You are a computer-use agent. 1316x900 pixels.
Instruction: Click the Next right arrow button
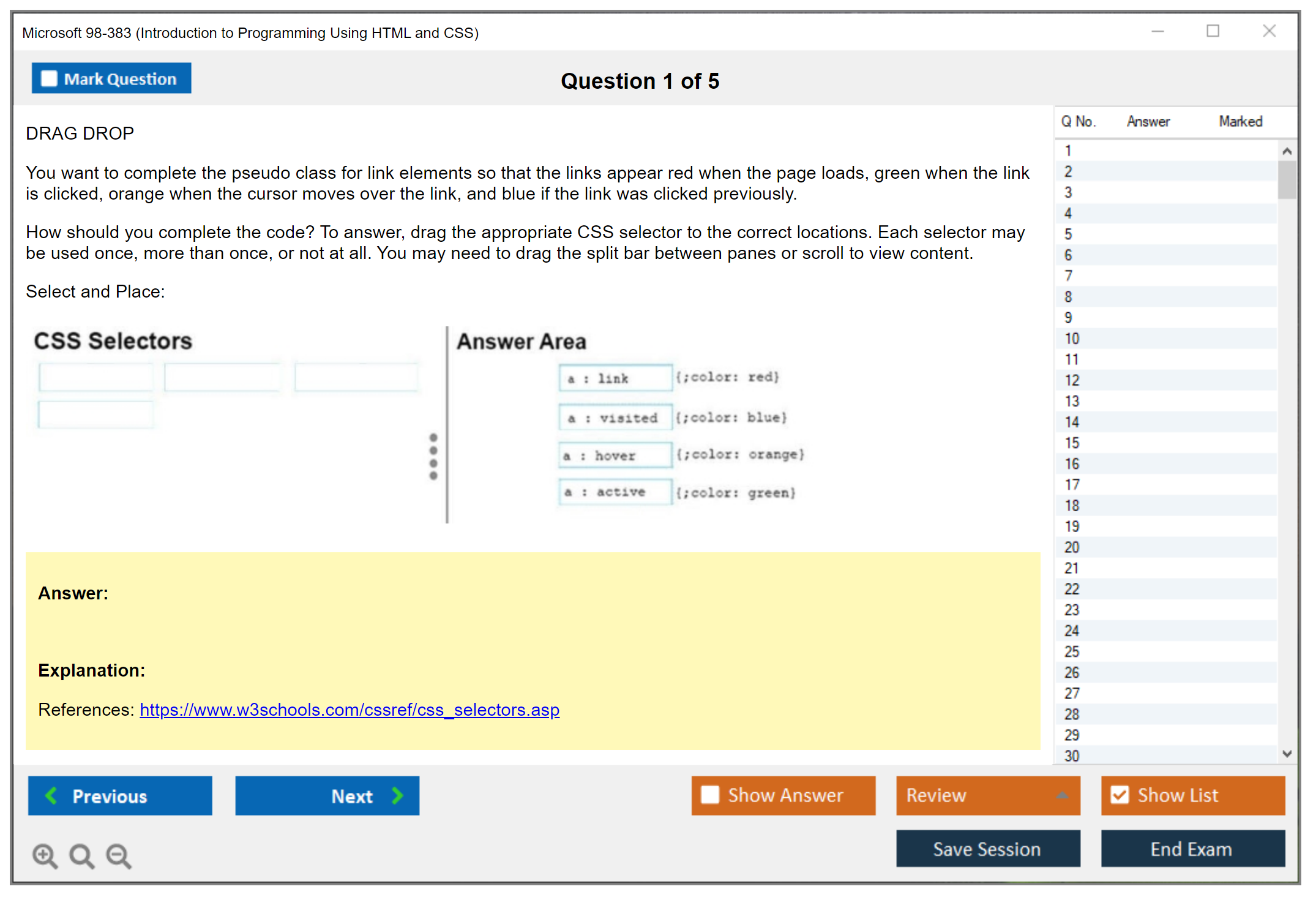pos(327,795)
